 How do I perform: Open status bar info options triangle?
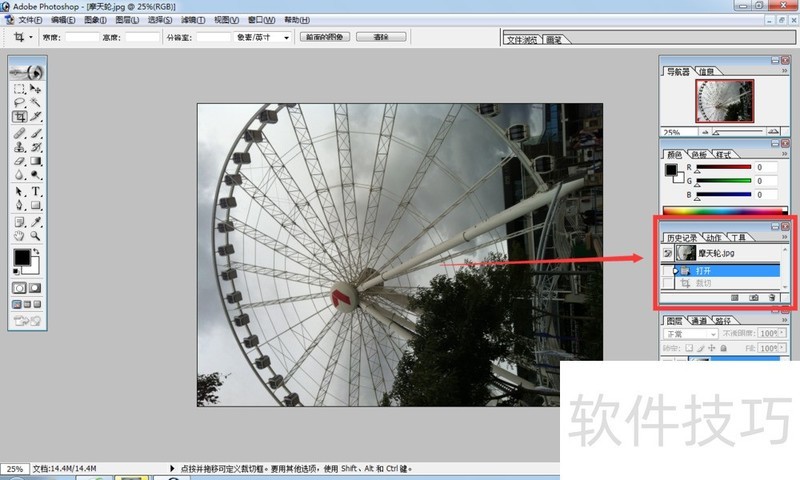172,468
